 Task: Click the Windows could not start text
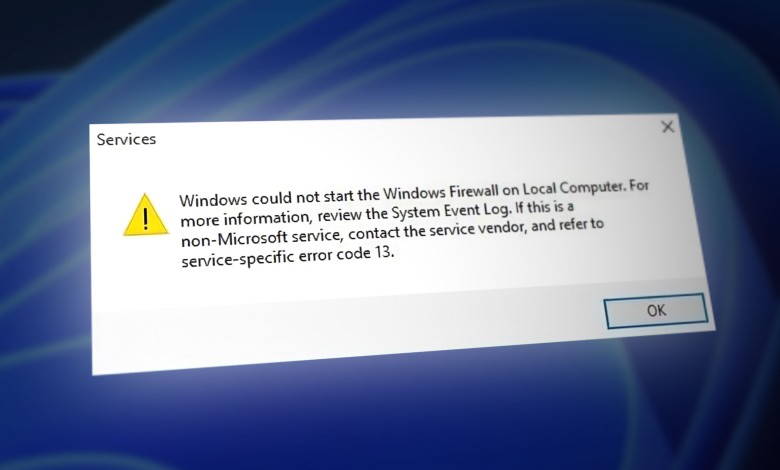(x=279, y=197)
